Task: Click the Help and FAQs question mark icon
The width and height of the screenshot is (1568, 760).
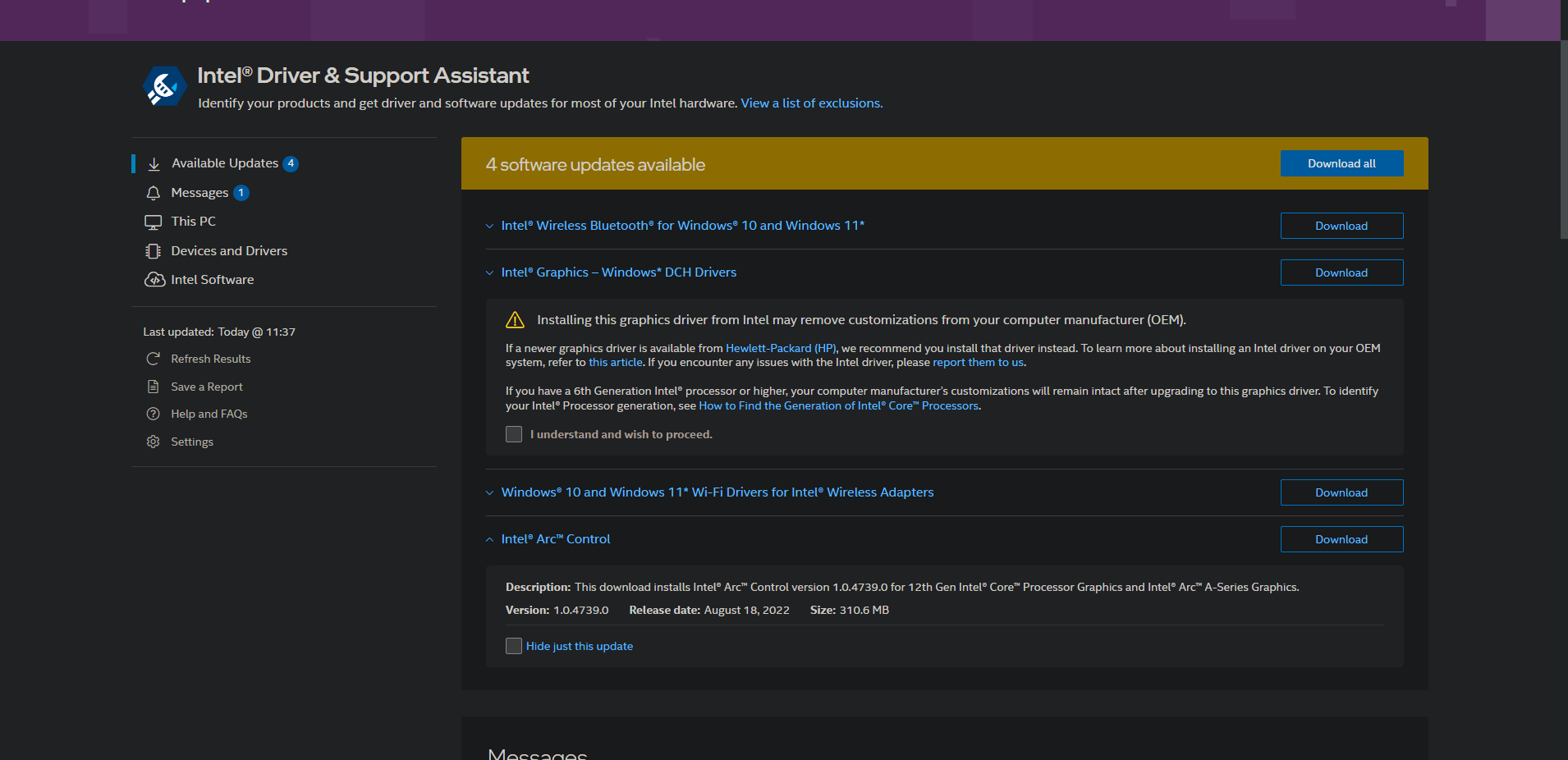Action: coord(154,414)
